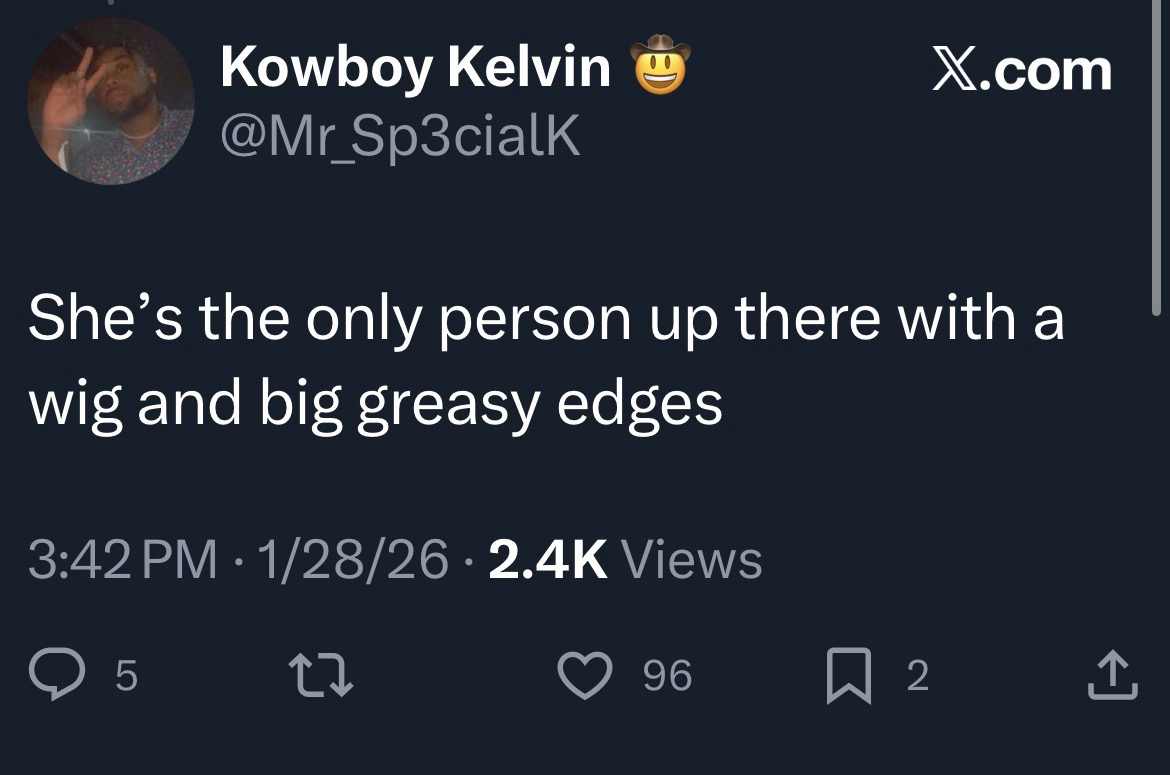The height and width of the screenshot is (775, 1170).
Task: Click the 96 likes count
Action: [666, 677]
